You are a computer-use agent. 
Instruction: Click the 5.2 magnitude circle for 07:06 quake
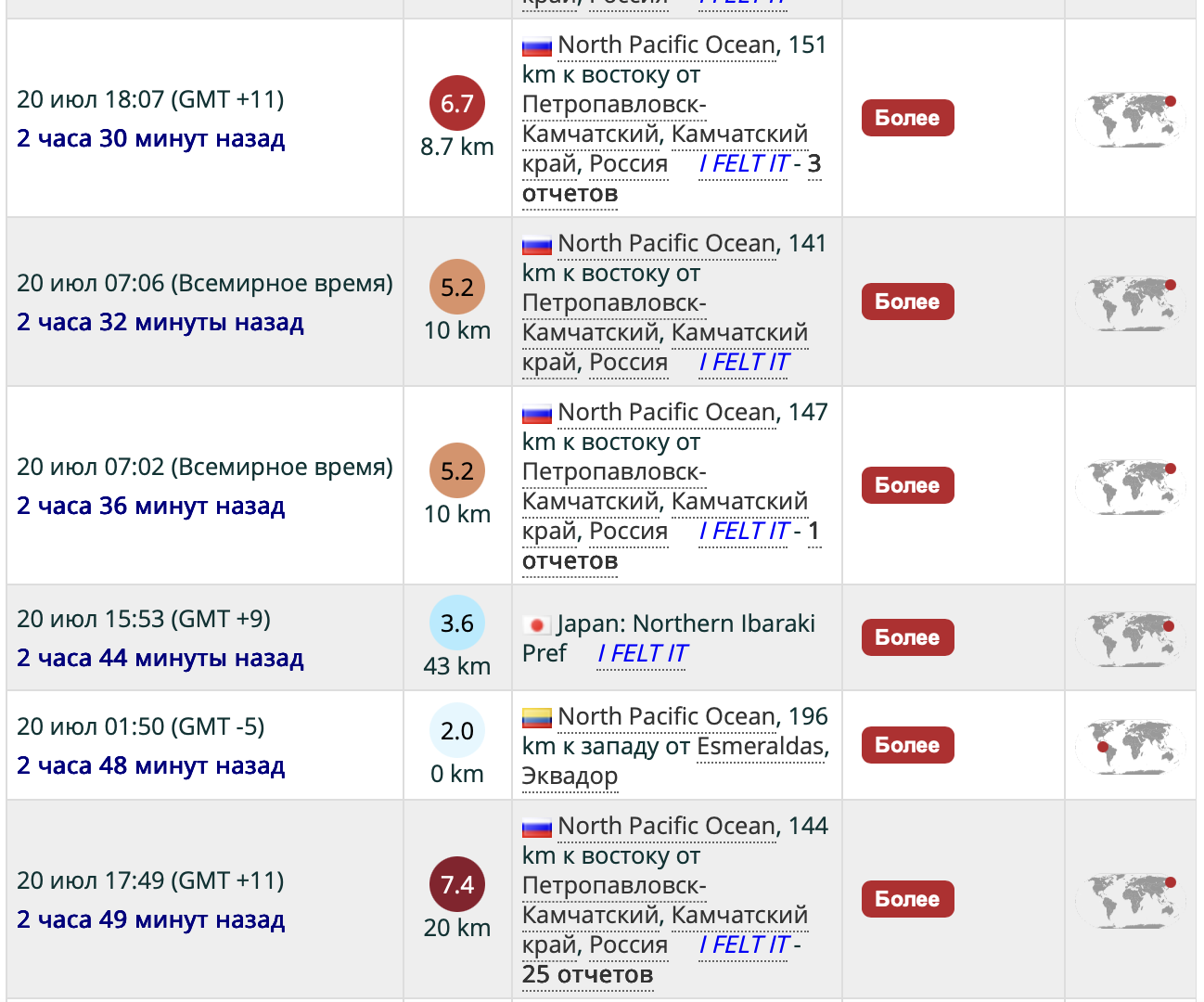(x=456, y=287)
